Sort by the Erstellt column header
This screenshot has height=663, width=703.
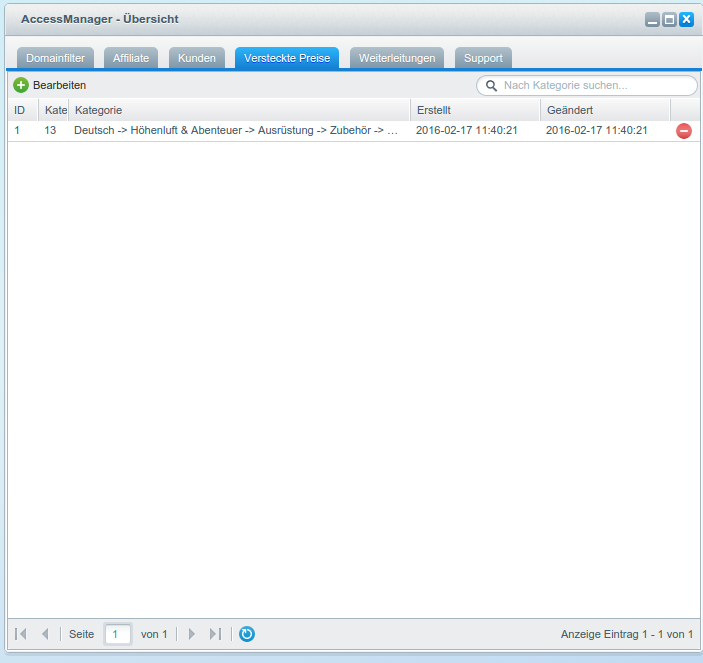475,110
